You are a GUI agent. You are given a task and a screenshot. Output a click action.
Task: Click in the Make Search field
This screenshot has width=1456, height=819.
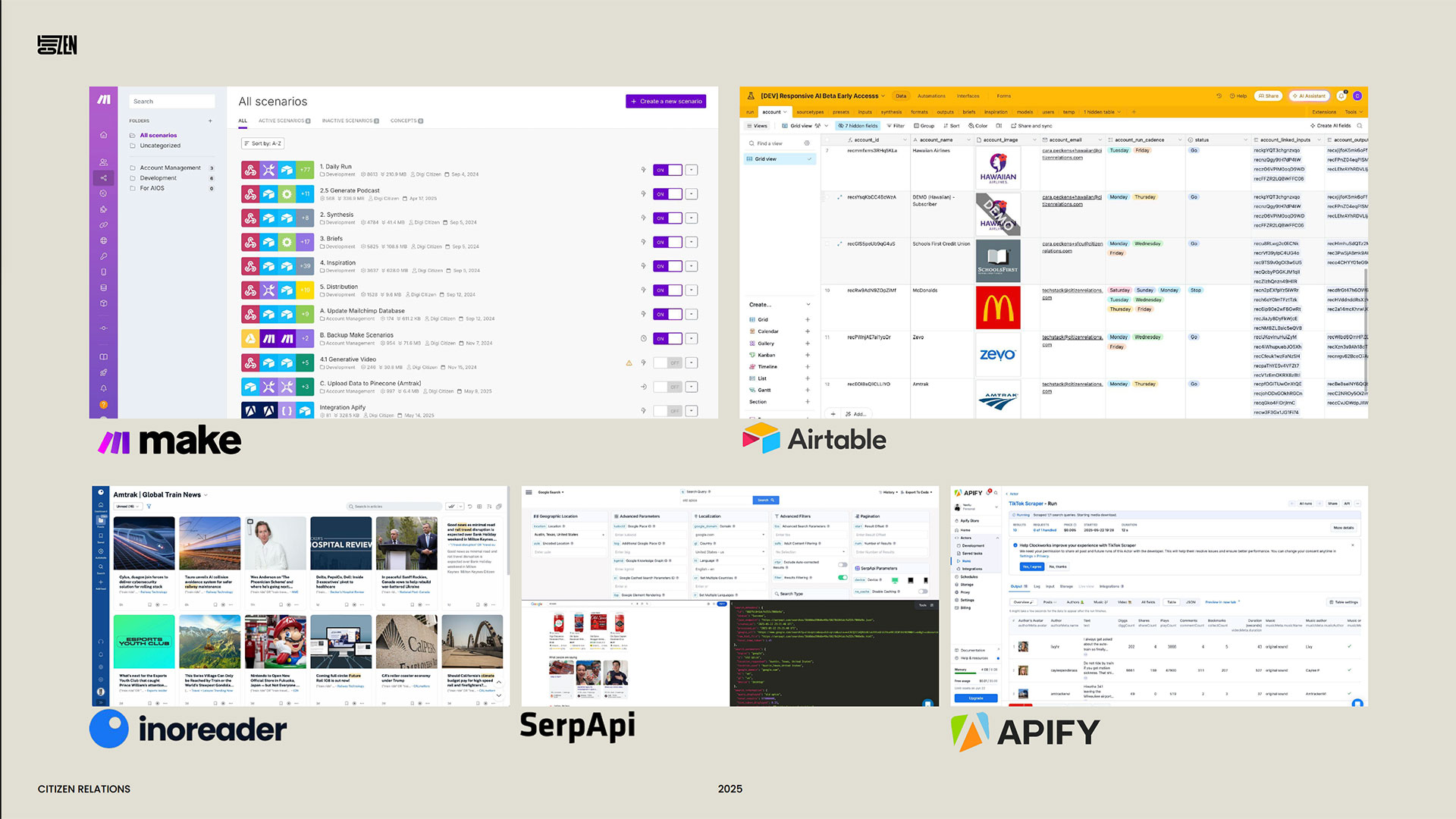172,102
